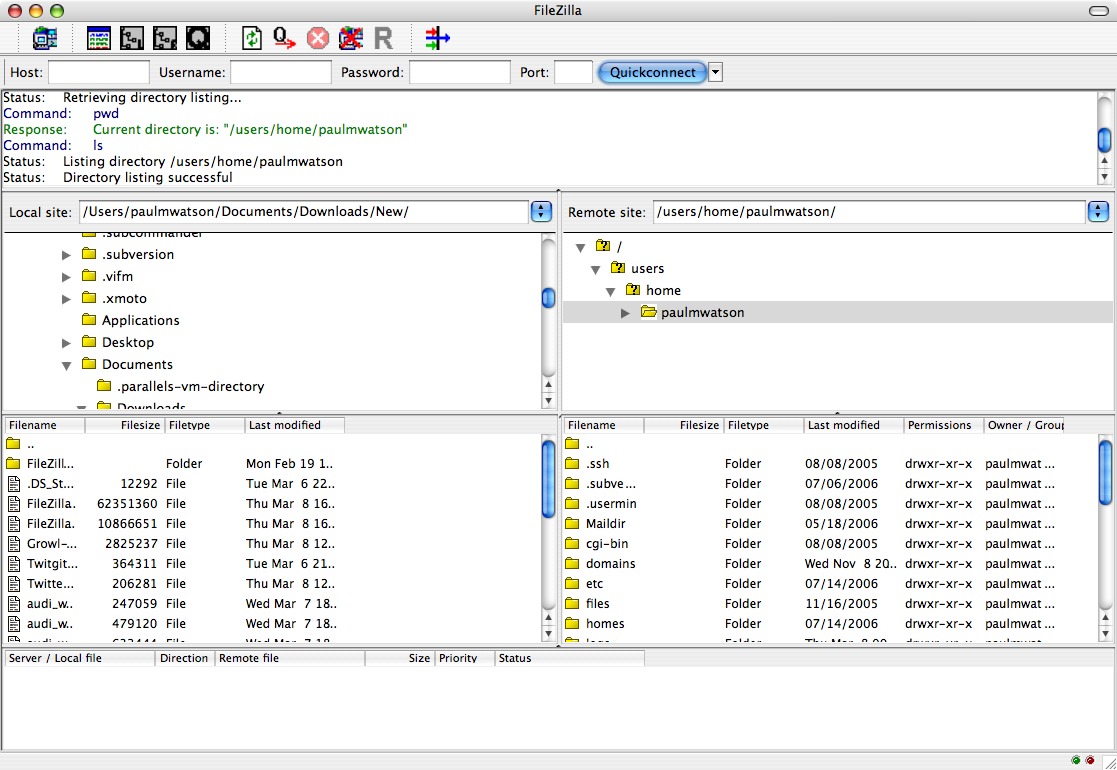
Task: Click the Username input field
Action: point(281,72)
